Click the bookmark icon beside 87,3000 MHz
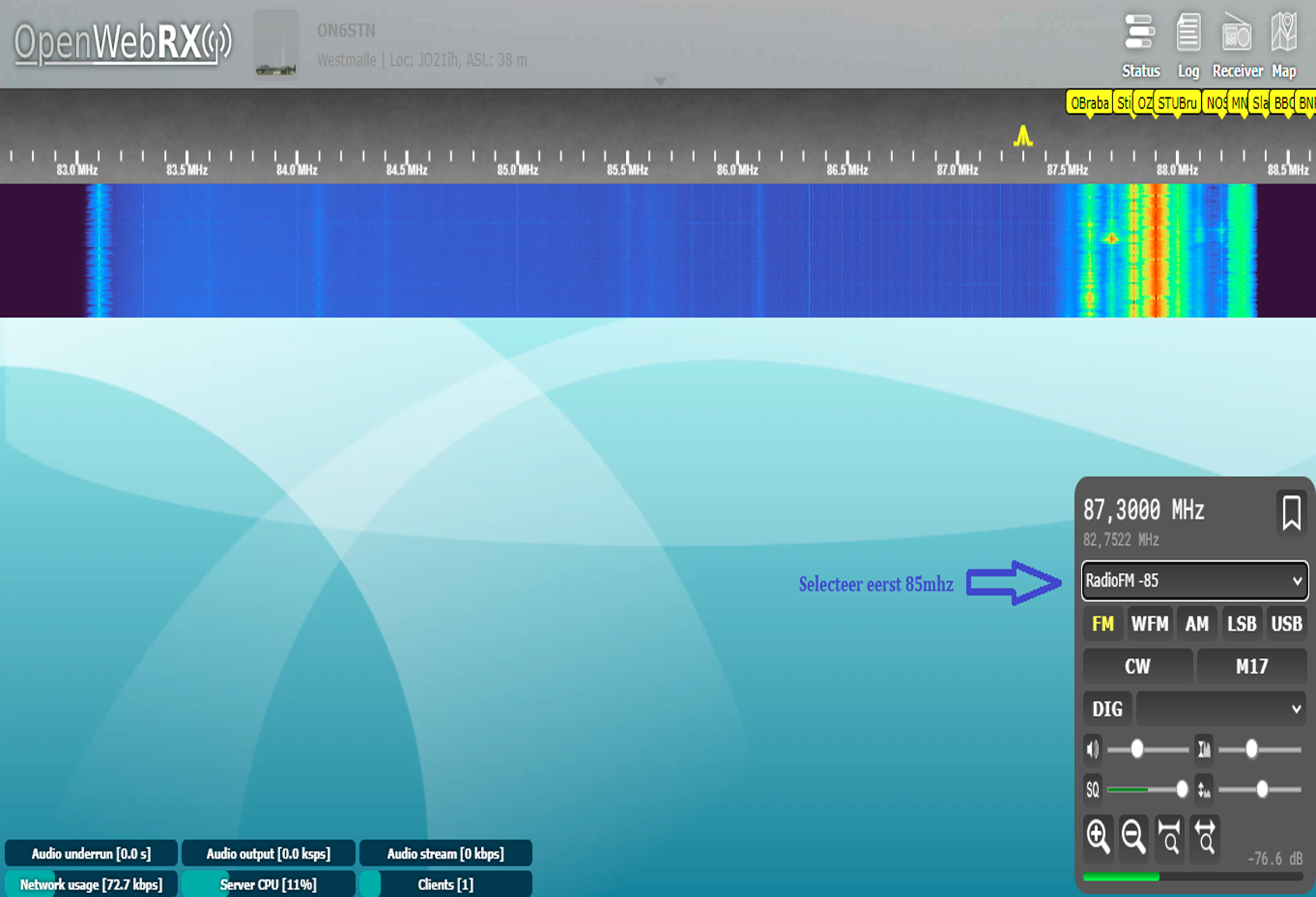Viewport: 1316px width, 897px height. [x=1291, y=513]
